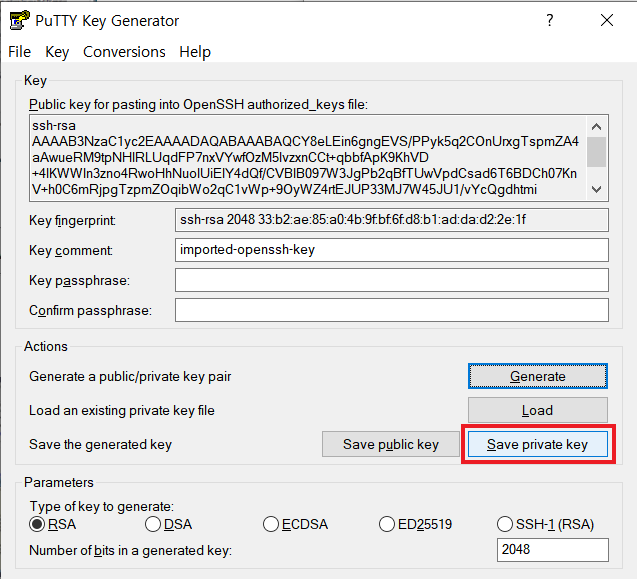The height and width of the screenshot is (579, 637).
Task: Click the 'Confirm passphrase' label
Action: pyautogui.click(x=90, y=310)
